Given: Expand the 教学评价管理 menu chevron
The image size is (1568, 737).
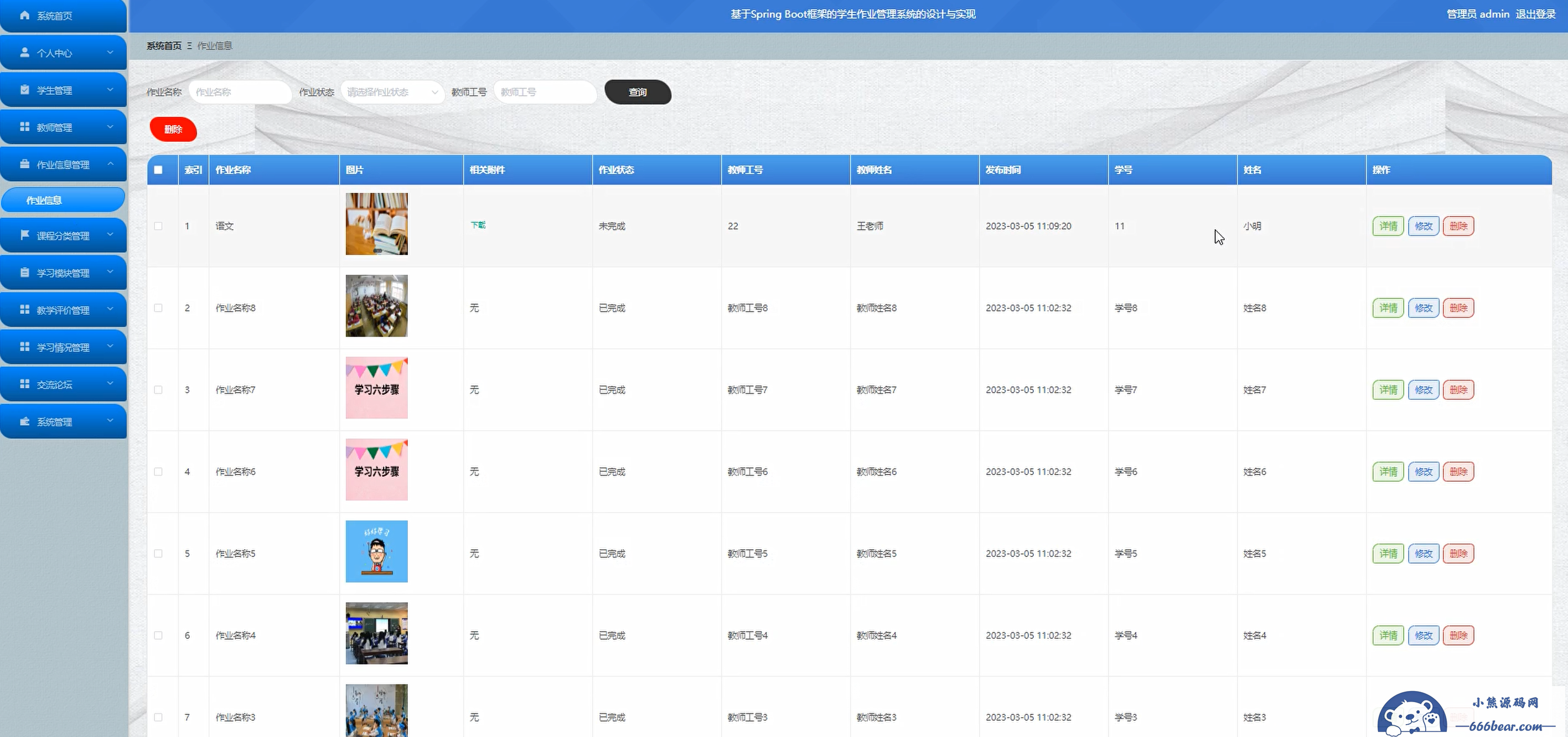Looking at the screenshot, I should coord(110,310).
